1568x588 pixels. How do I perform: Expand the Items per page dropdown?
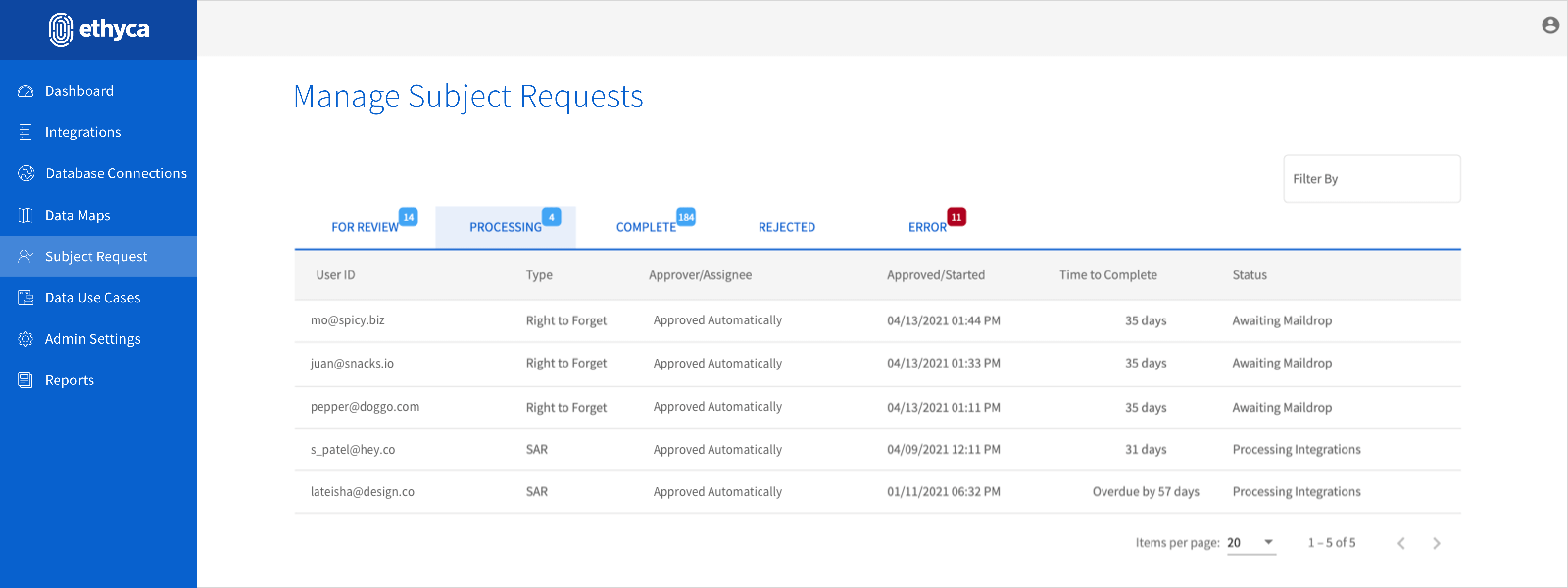pos(1268,542)
